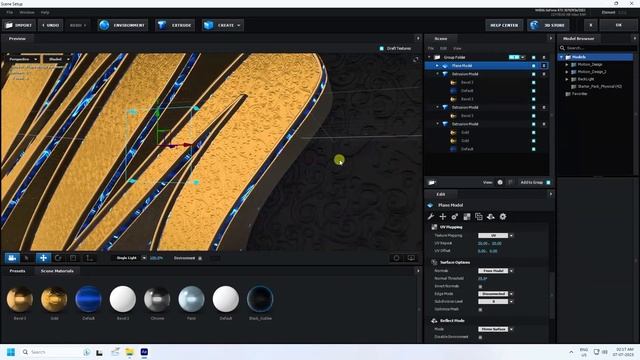
Task: Open the Window menu
Action: 27,13
